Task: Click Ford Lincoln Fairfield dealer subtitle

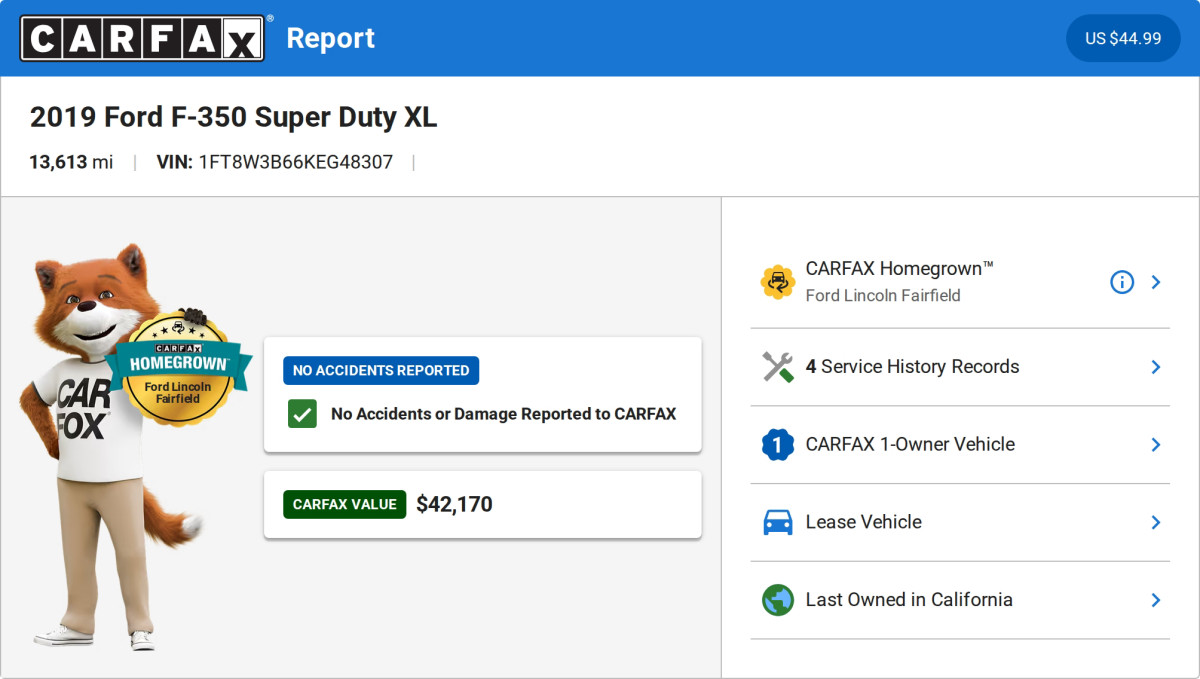Action: point(883,296)
